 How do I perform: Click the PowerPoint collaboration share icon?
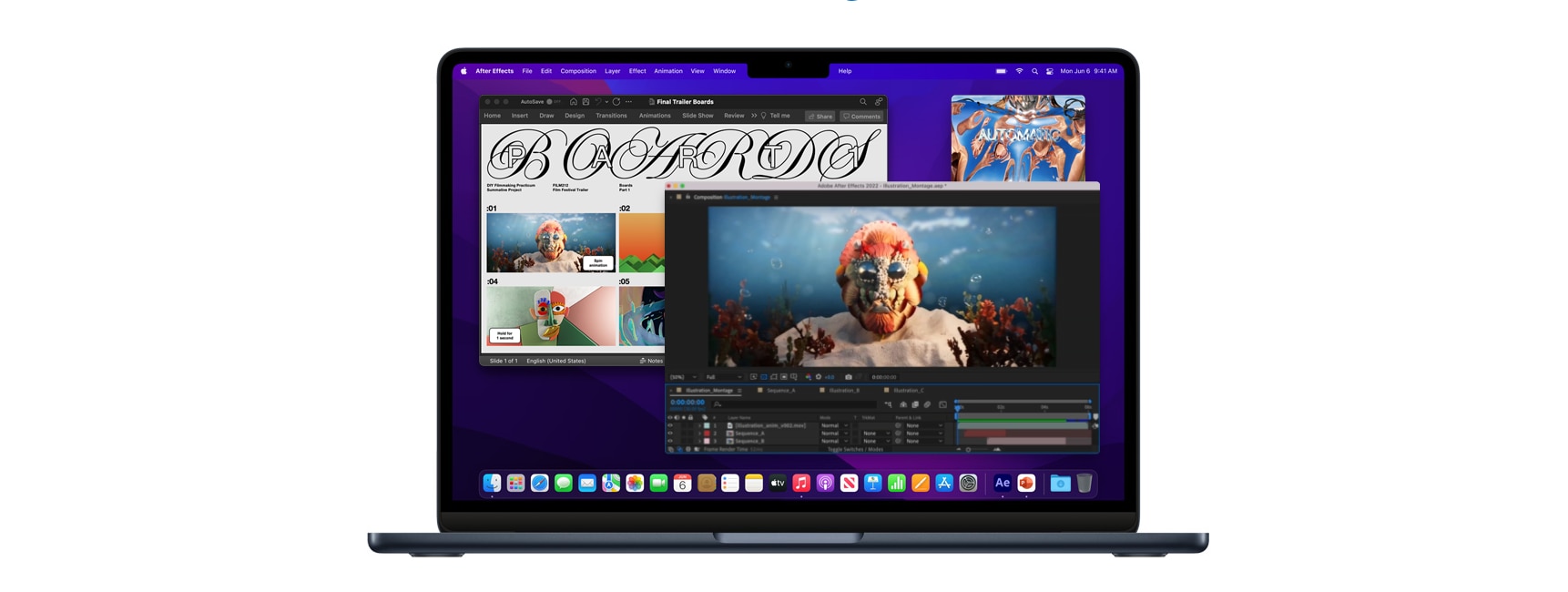879,102
